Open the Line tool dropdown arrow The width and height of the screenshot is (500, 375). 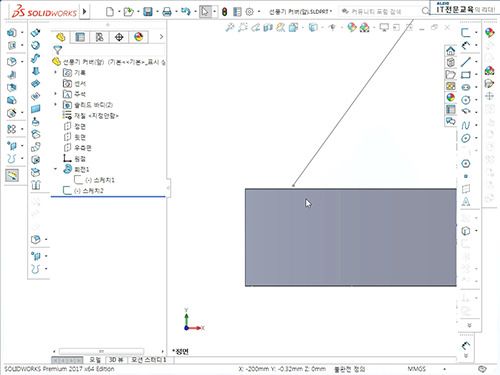[x=476, y=61]
